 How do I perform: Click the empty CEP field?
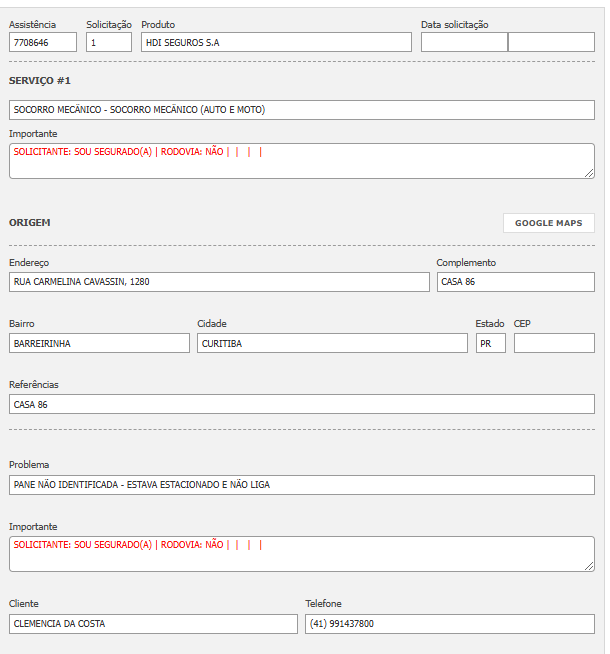point(554,343)
